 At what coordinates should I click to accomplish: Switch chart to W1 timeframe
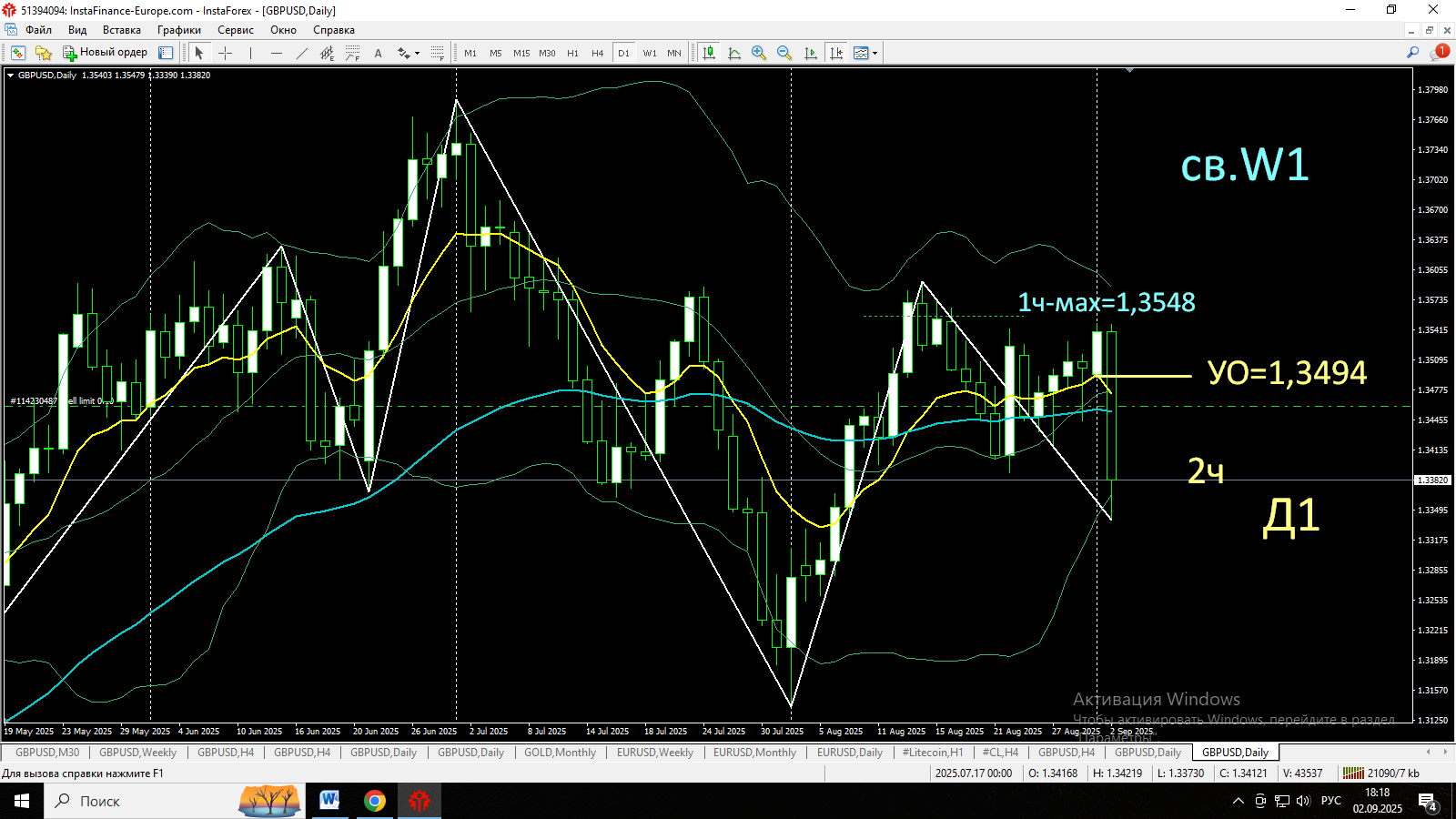tap(650, 53)
